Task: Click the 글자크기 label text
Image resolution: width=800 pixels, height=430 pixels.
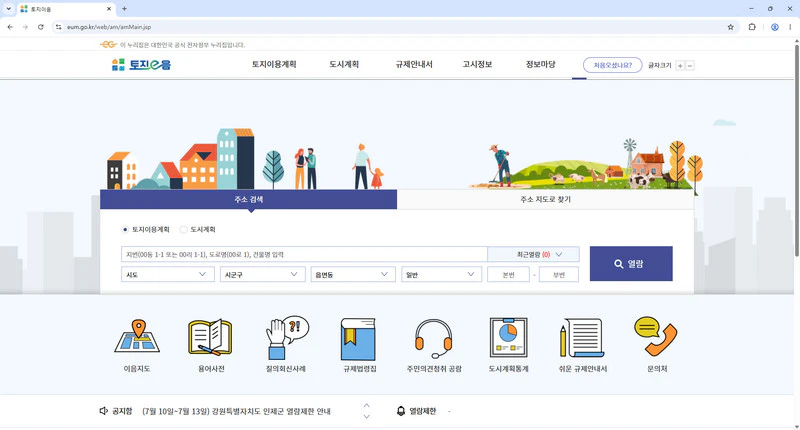Action: 659,66
